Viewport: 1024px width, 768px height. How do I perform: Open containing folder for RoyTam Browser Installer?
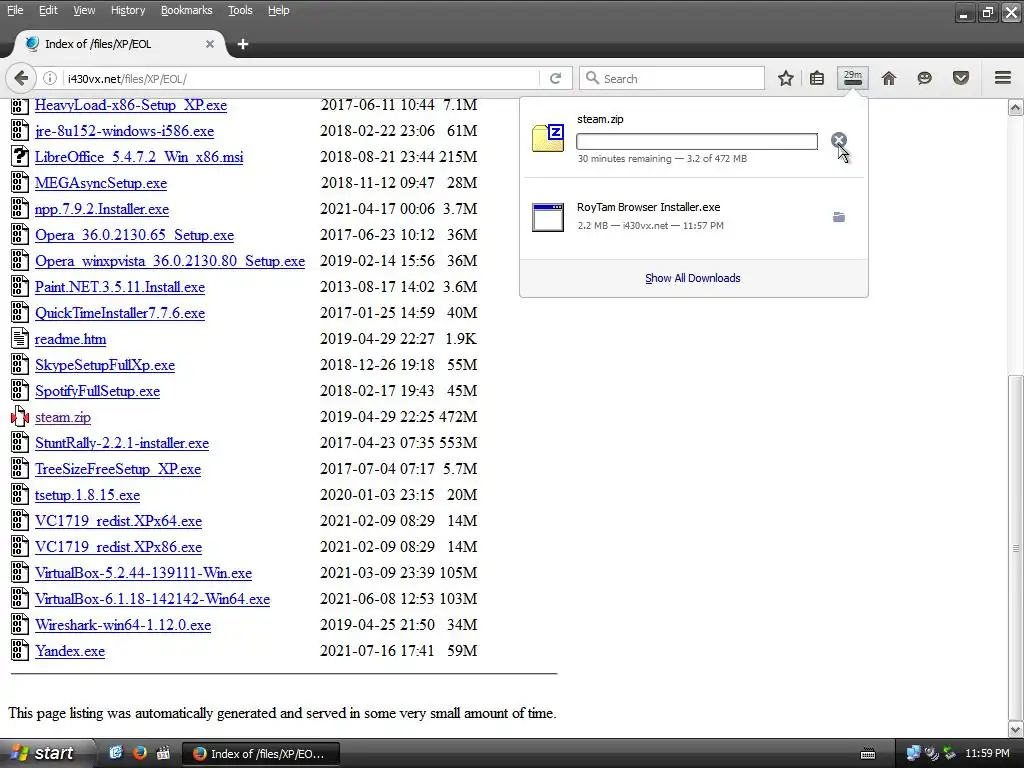[x=839, y=217]
